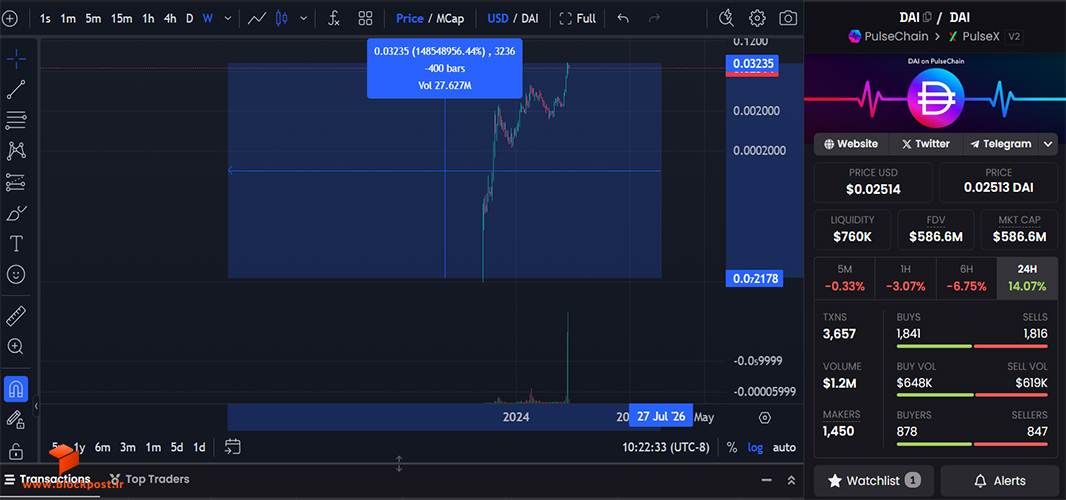Switch to the Top Traders tab
Viewport: 1066px width, 500px height.
pos(149,479)
